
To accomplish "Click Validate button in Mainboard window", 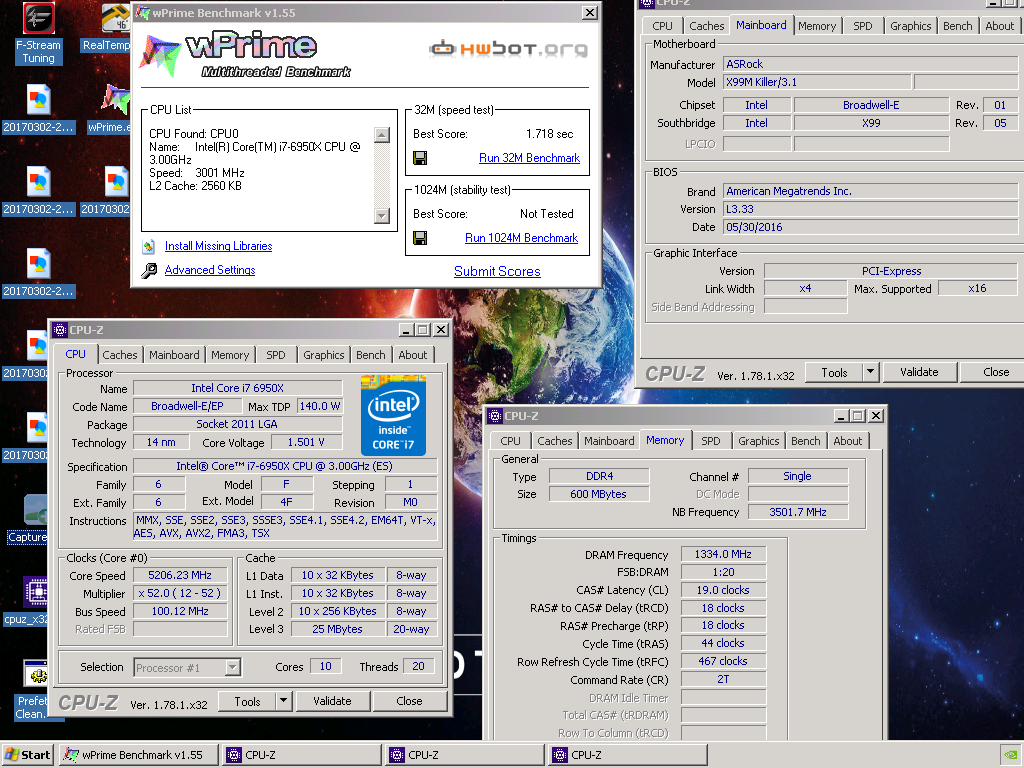I will pos(920,372).
